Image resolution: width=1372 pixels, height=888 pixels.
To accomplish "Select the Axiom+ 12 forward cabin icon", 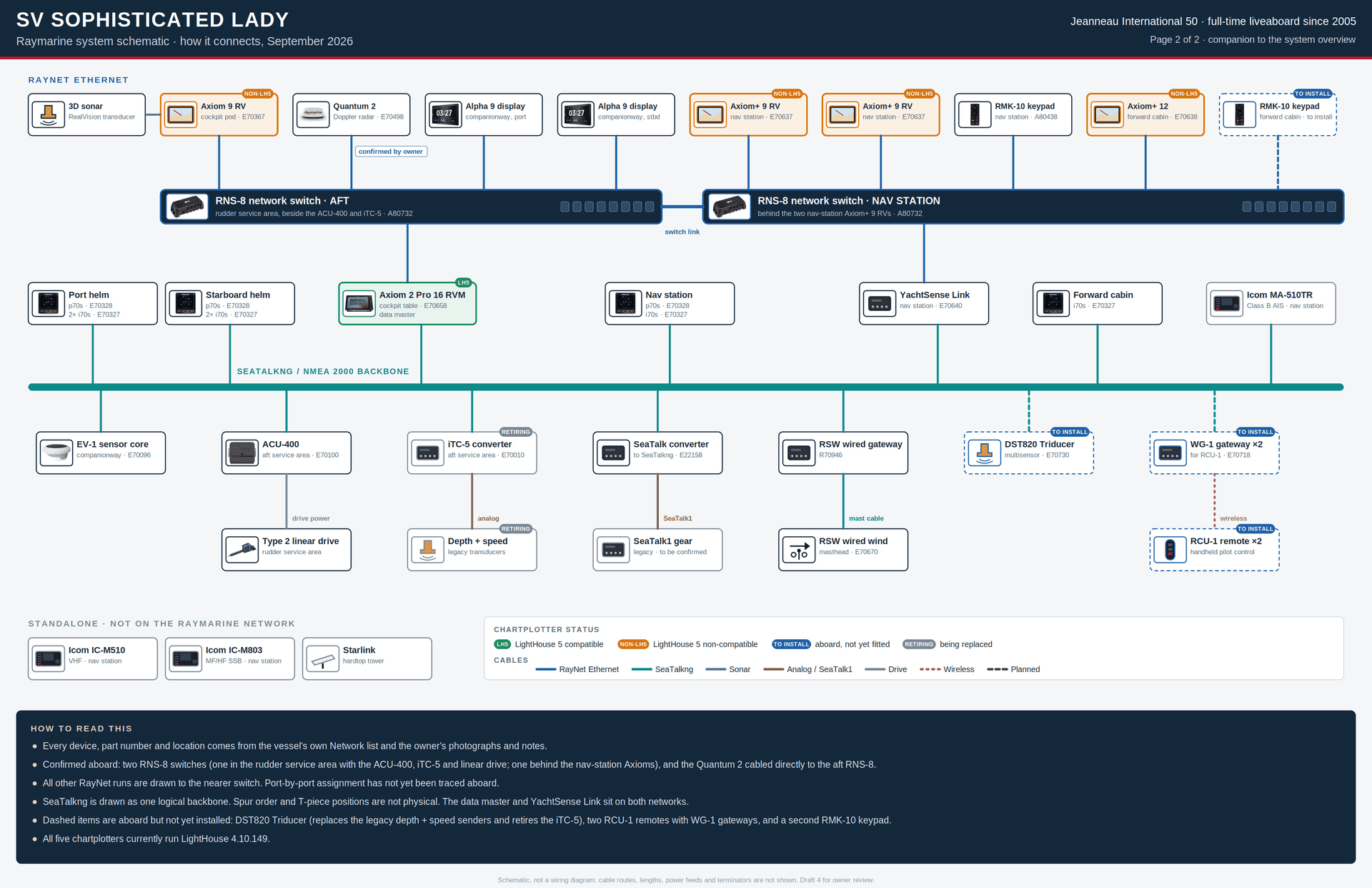I will coord(1107,114).
